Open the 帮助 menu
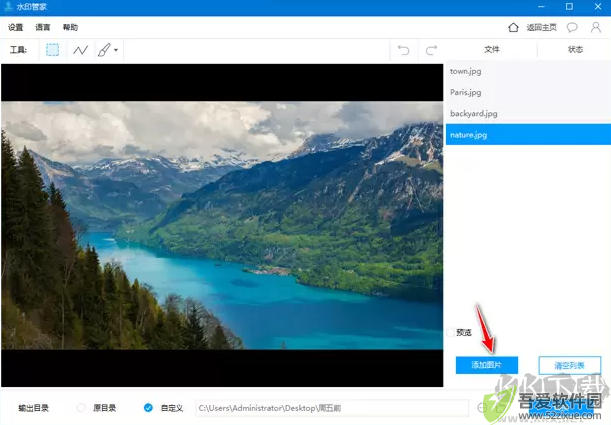Screen dimensions: 611x425 point(71,27)
